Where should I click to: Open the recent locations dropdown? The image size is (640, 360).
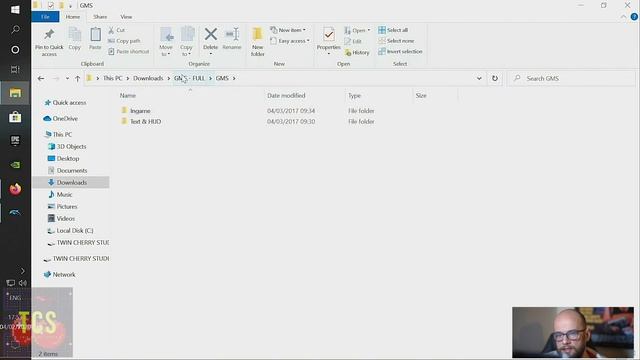tap(67, 78)
